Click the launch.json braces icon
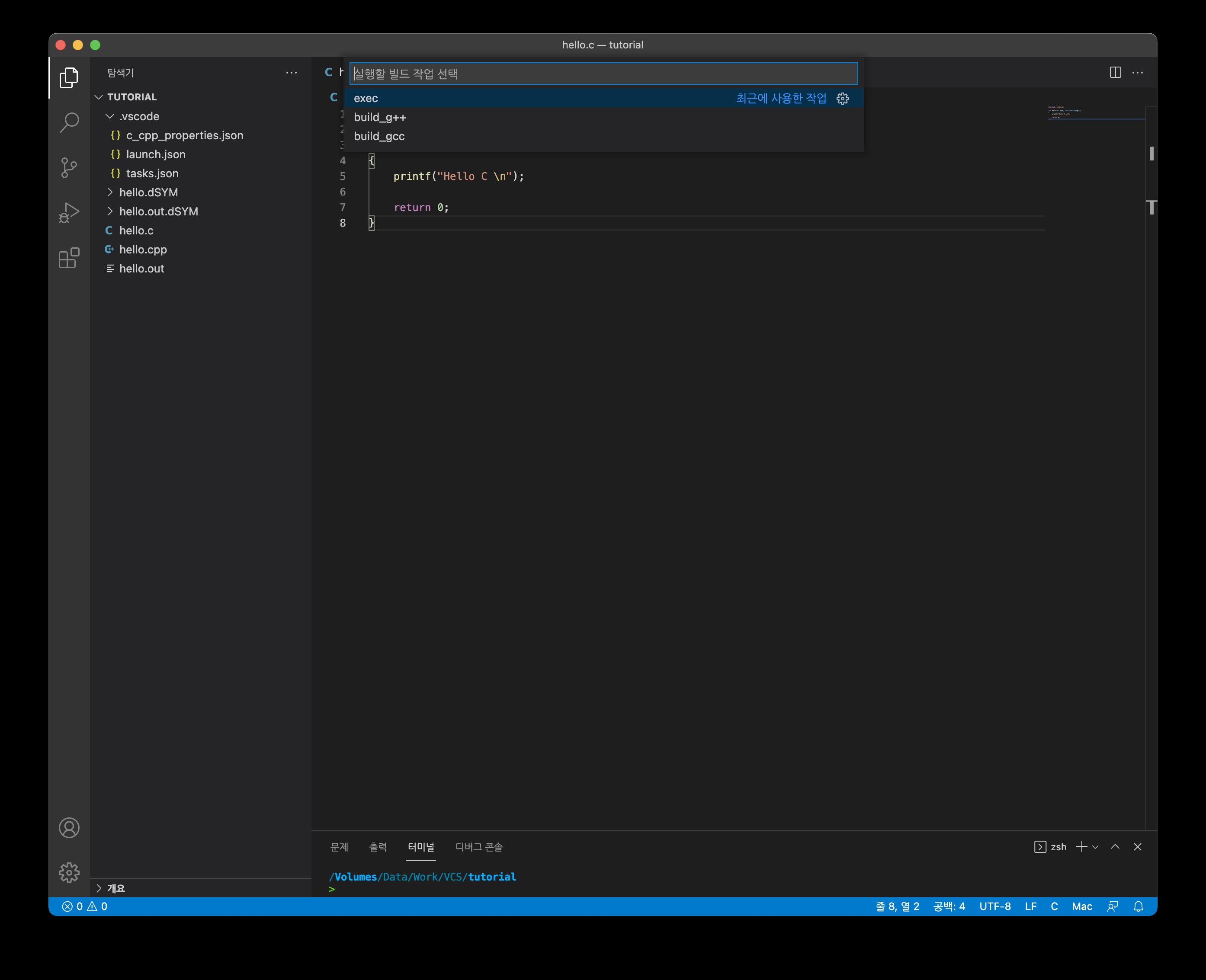 click(x=116, y=154)
